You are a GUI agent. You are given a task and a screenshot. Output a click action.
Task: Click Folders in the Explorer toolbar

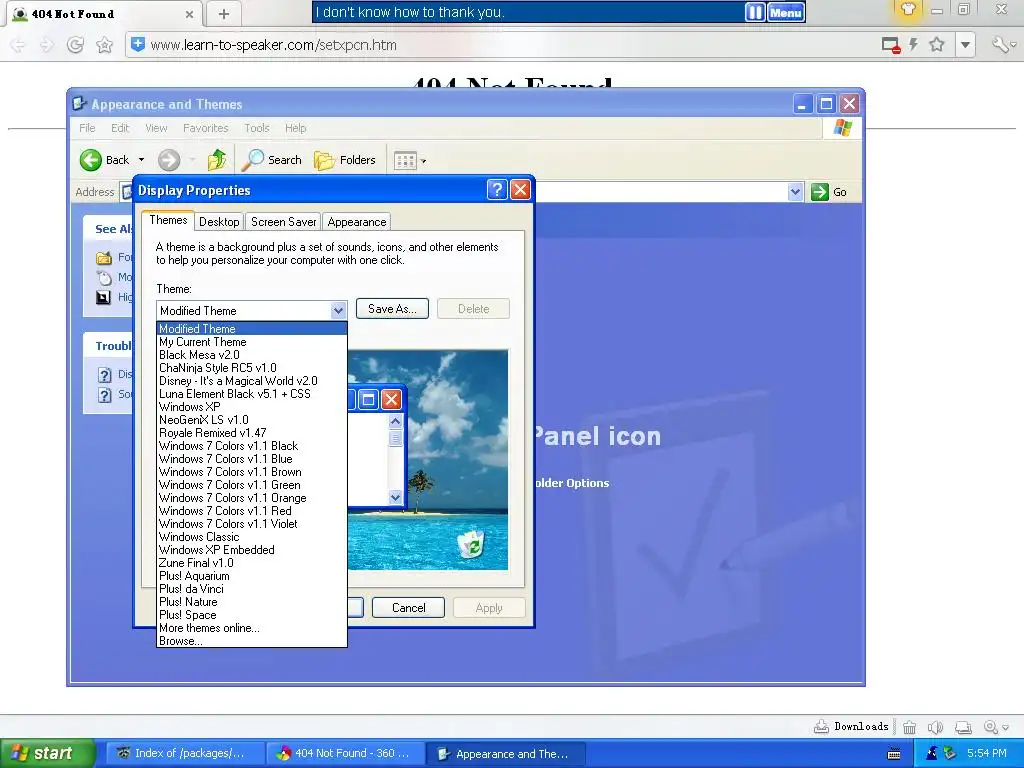pyautogui.click(x=344, y=159)
